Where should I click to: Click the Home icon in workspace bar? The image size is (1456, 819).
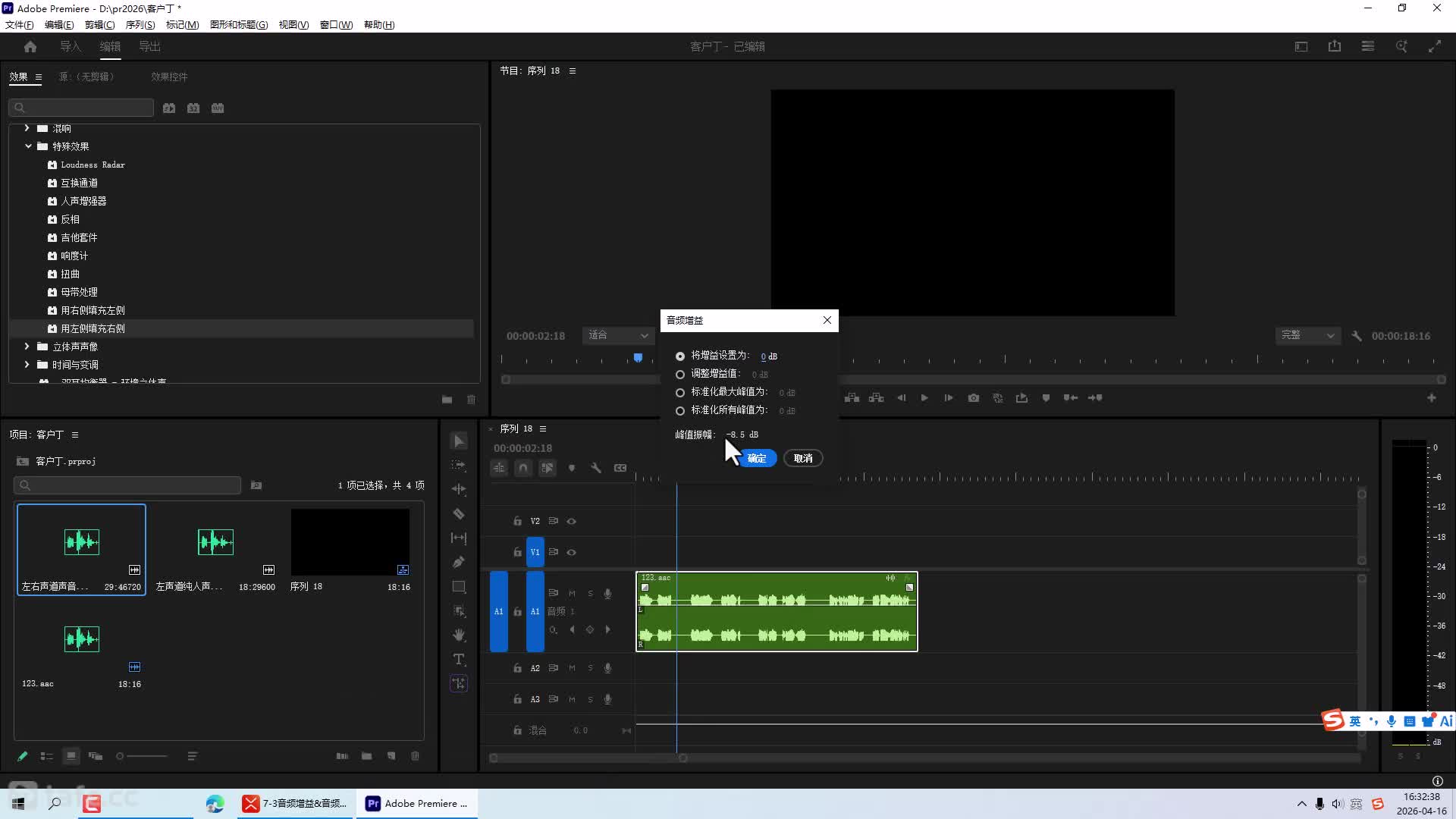pyautogui.click(x=30, y=46)
